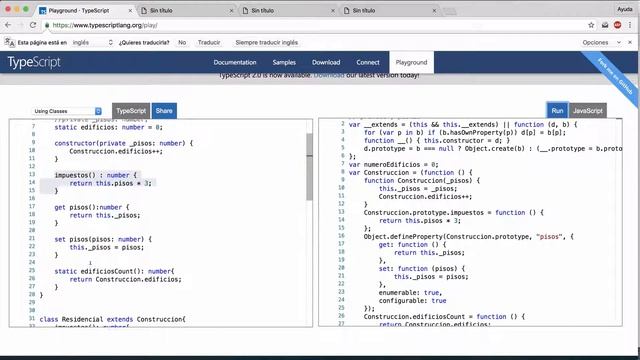Click Traducir in the translation bar
The image size is (640, 360).
point(209,42)
